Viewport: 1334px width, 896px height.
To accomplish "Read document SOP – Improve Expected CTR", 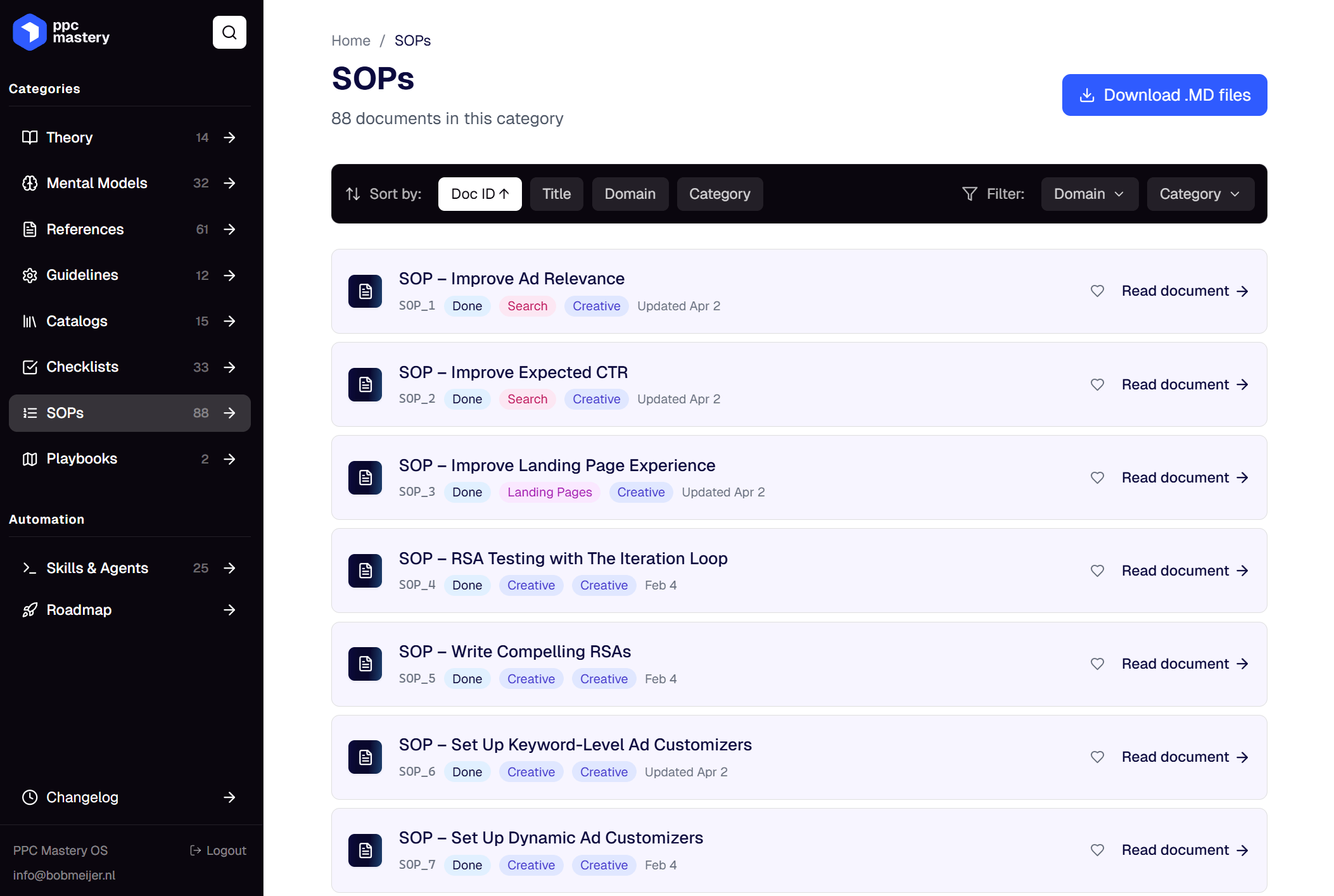I will point(1185,384).
